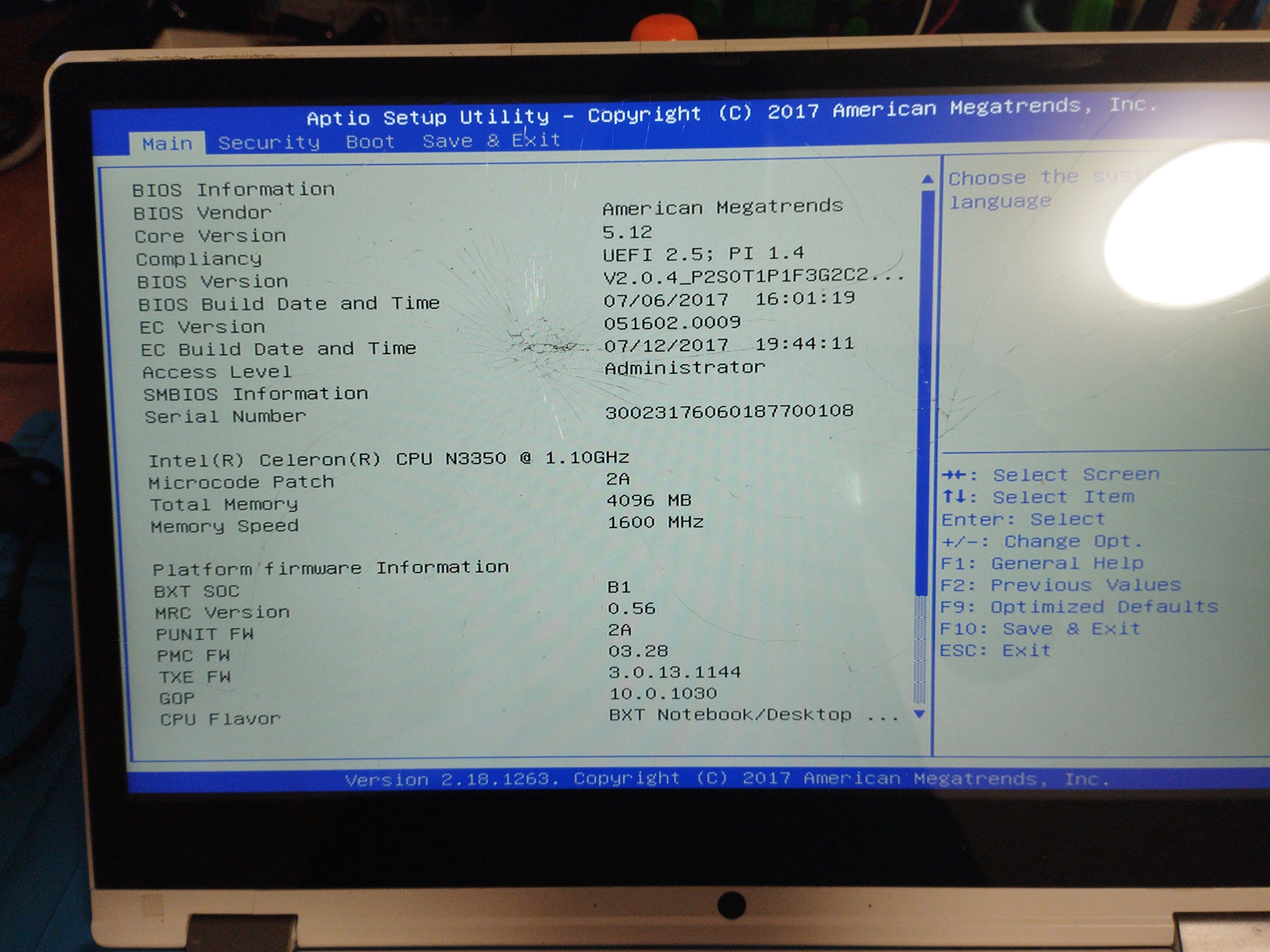Click the blue vertical scrollbar thumb

pos(925,393)
